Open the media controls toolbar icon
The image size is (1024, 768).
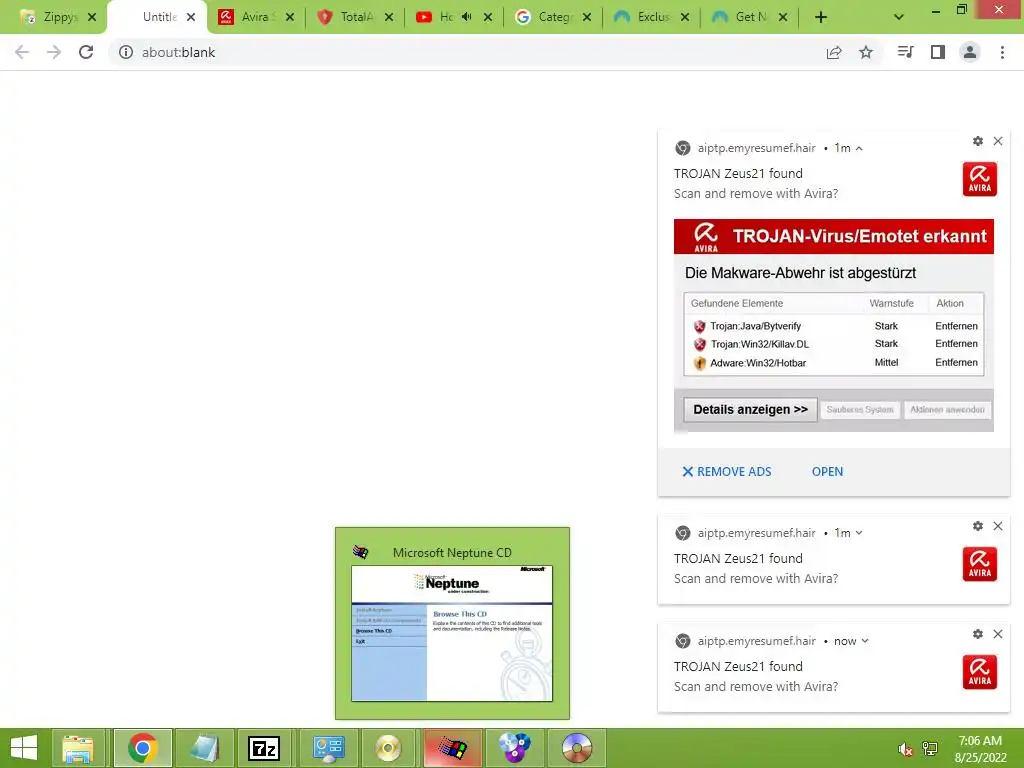[905, 52]
